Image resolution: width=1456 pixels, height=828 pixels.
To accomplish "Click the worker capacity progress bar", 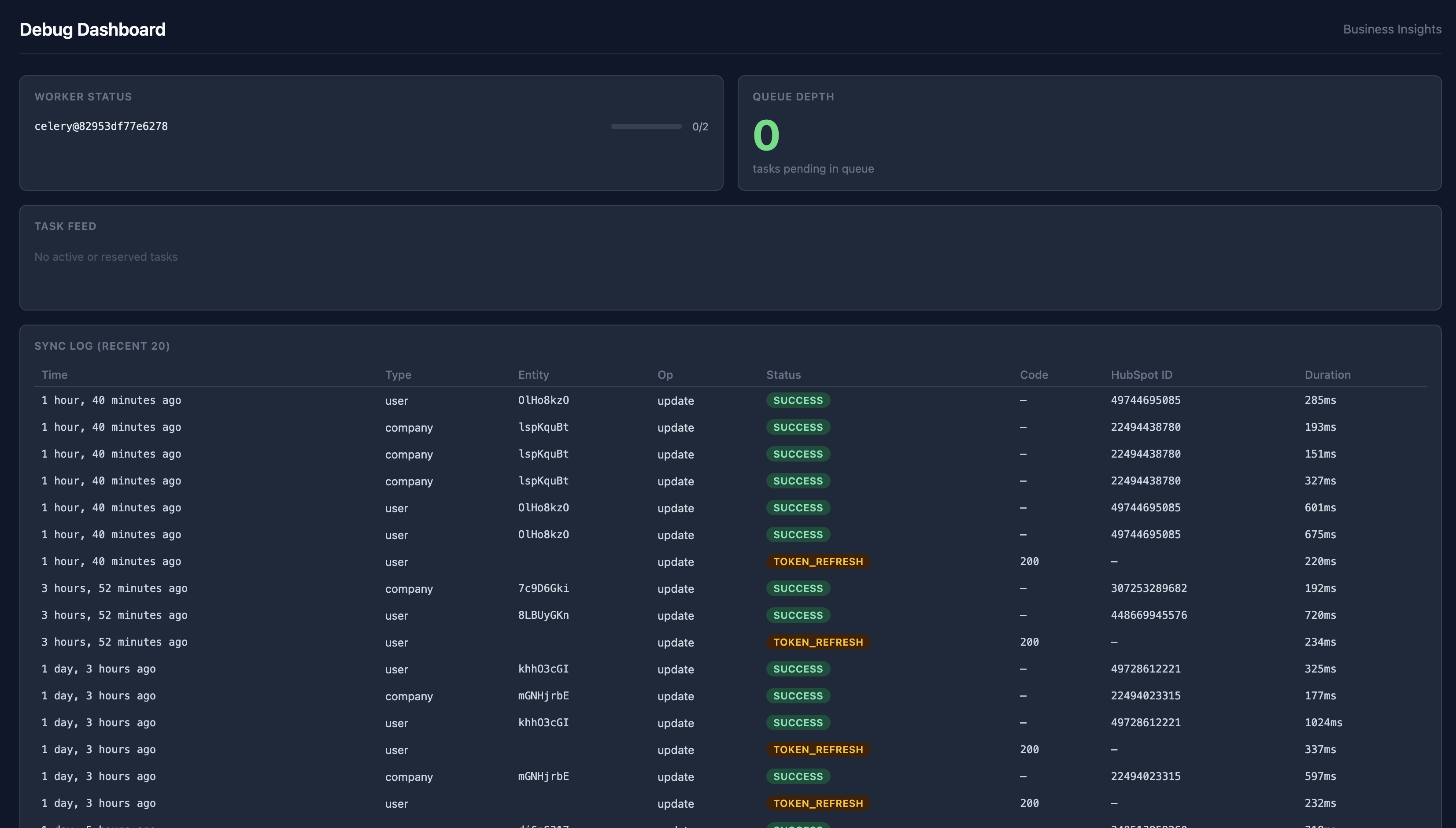I will pyautogui.click(x=646, y=126).
